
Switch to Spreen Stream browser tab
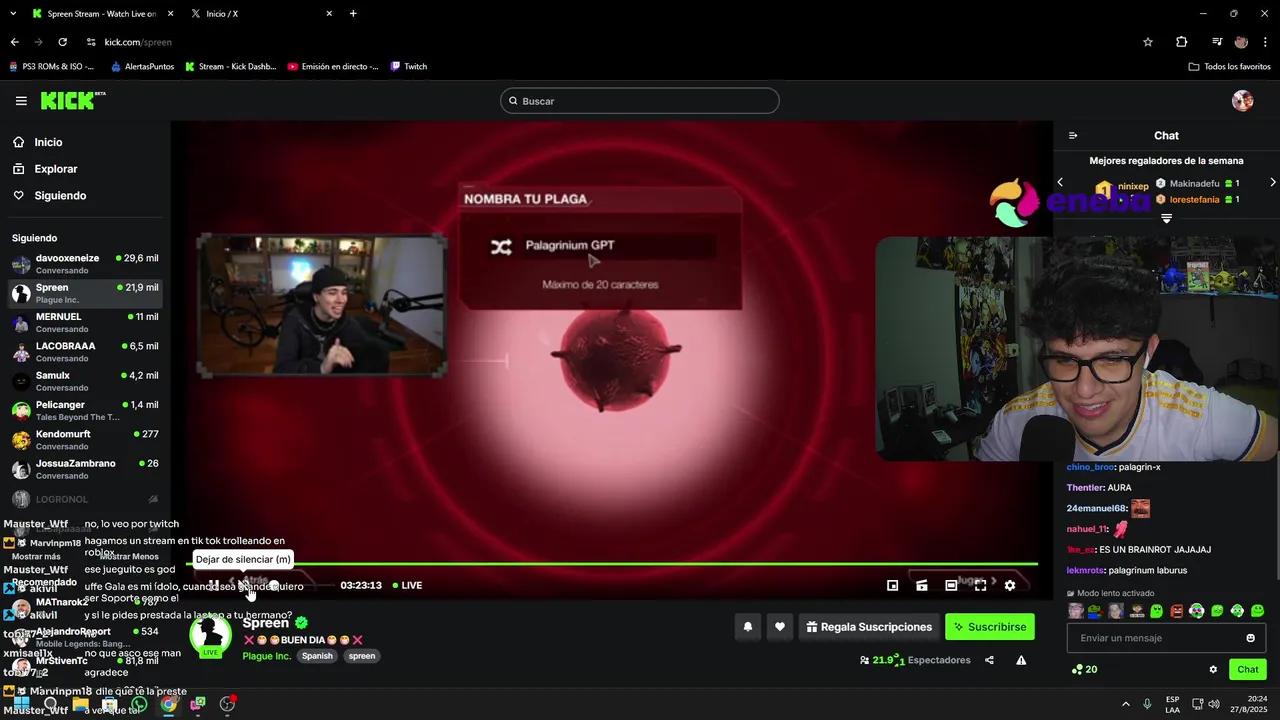click(x=102, y=14)
